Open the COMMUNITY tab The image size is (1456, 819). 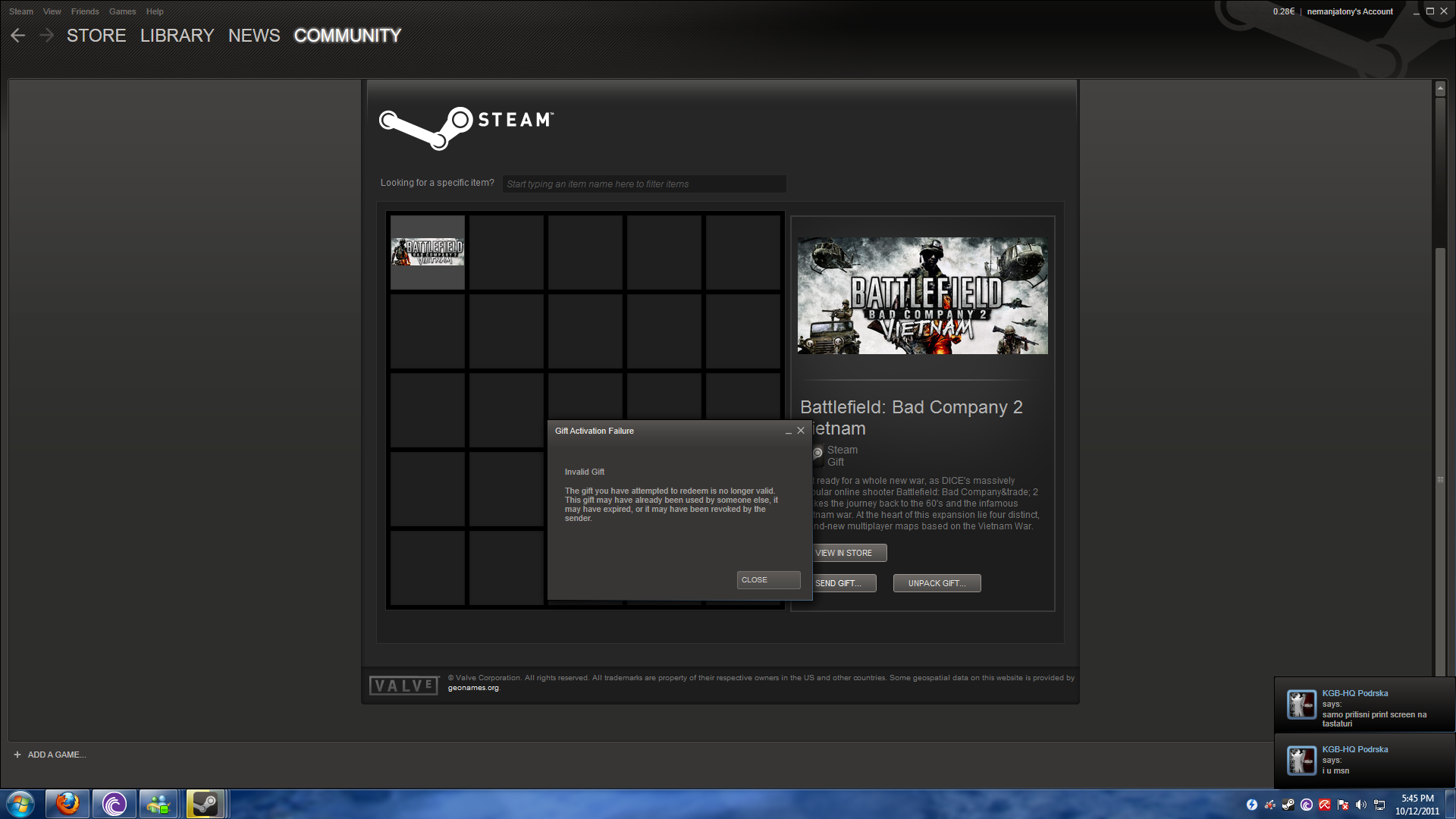pyautogui.click(x=347, y=36)
